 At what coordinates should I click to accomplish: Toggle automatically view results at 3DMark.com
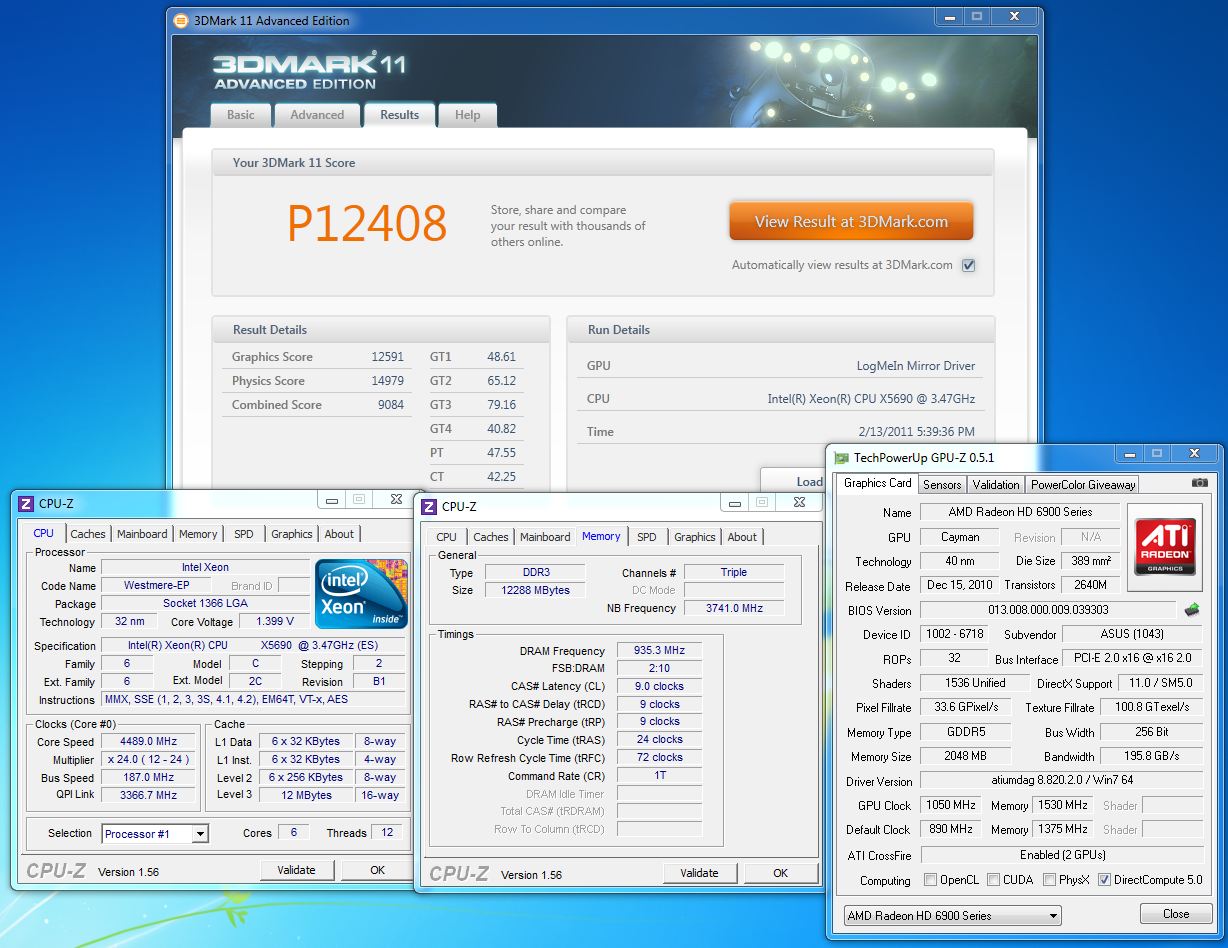tap(968, 265)
